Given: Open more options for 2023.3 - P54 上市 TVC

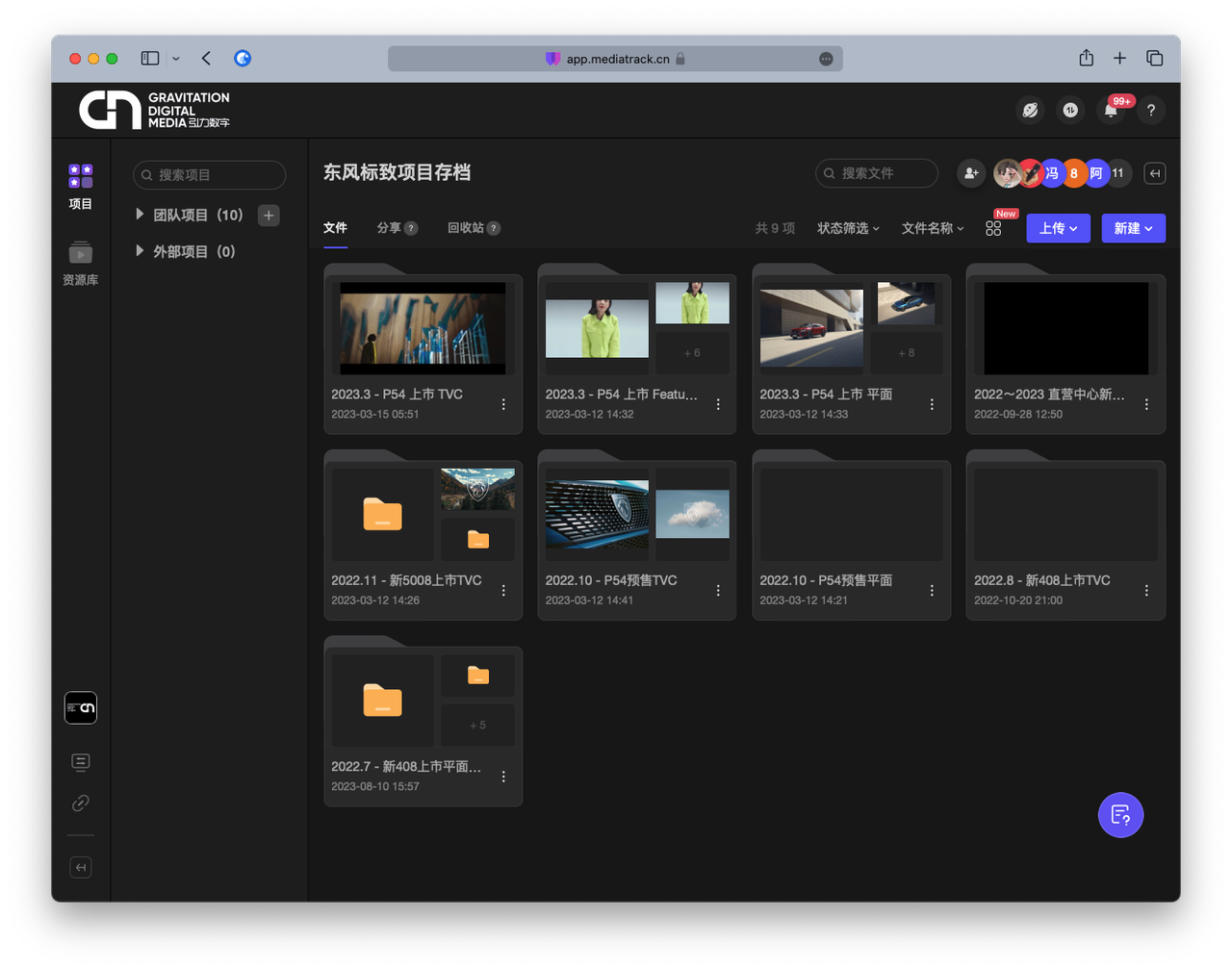Looking at the screenshot, I should pos(503,404).
